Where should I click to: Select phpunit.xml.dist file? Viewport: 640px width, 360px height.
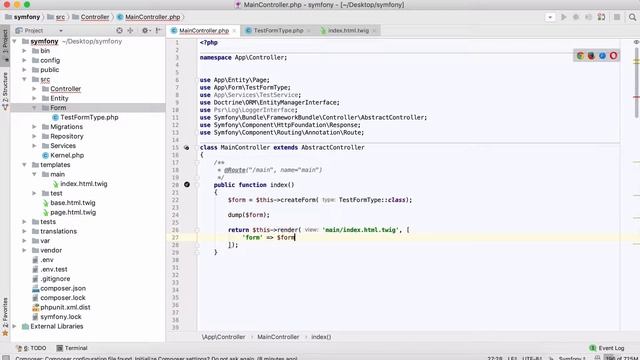tap(61, 307)
